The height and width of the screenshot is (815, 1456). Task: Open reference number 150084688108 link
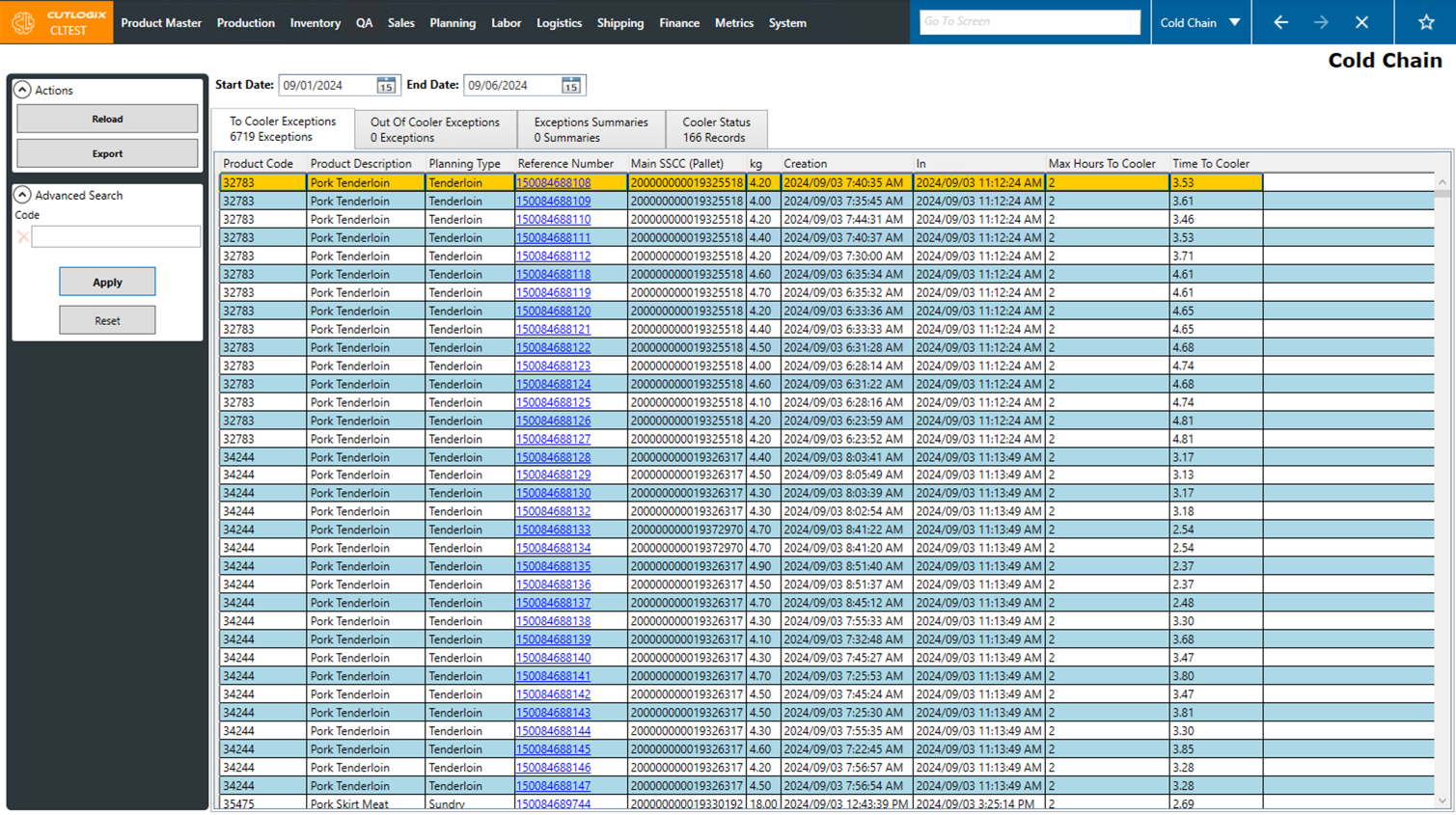553,182
